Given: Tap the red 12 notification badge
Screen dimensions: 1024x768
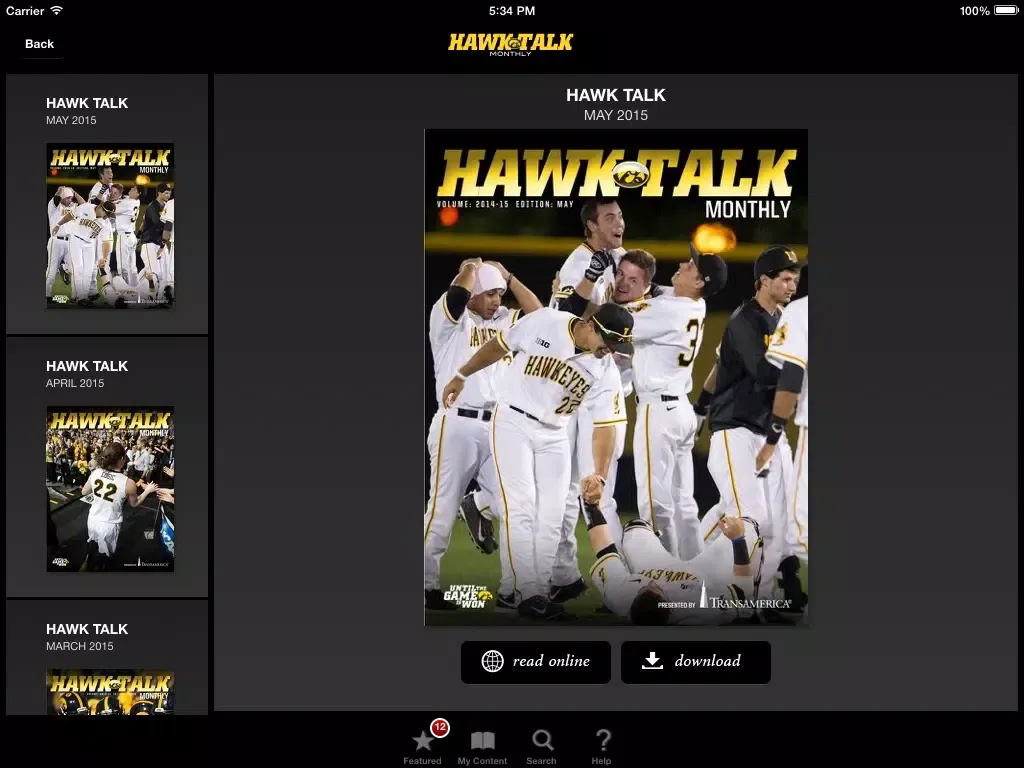Looking at the screenshot, I should [440, 727].
